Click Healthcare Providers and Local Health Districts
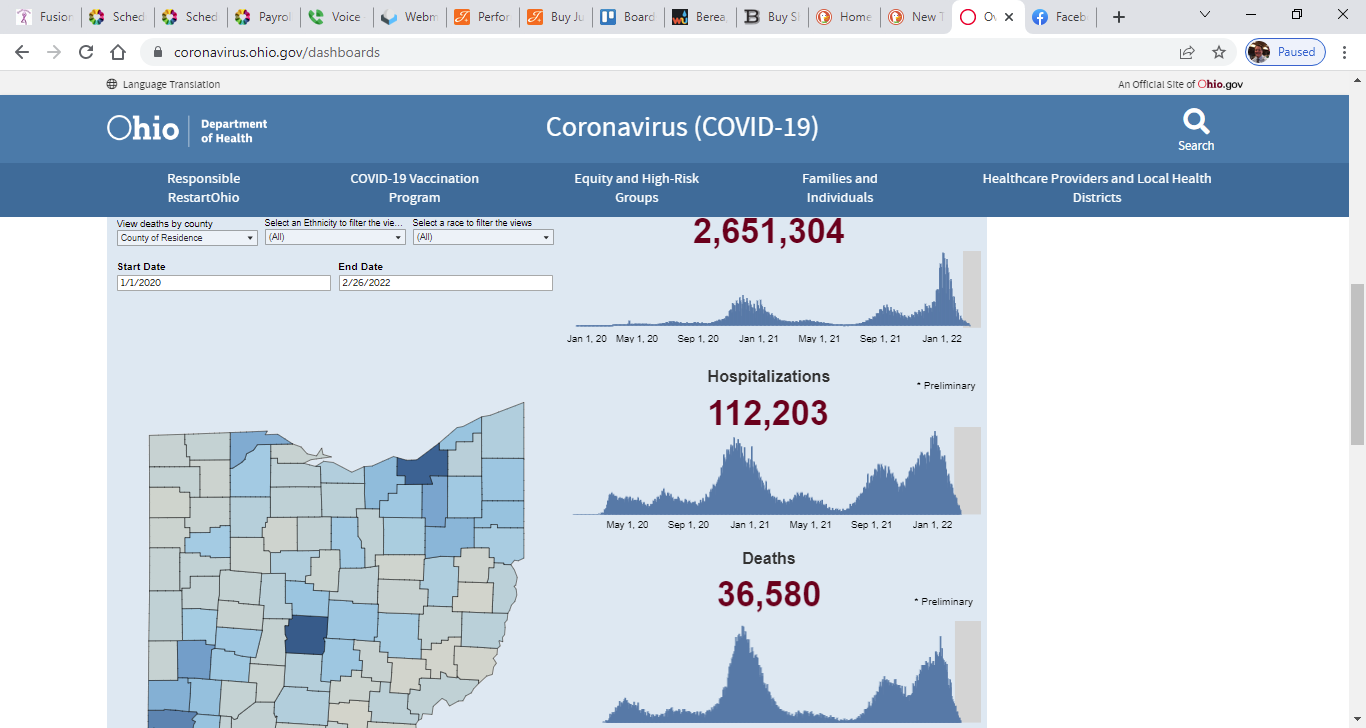Image resolution: width=1366 pixels, height=728 pixels. click(x=1096, y=188)
